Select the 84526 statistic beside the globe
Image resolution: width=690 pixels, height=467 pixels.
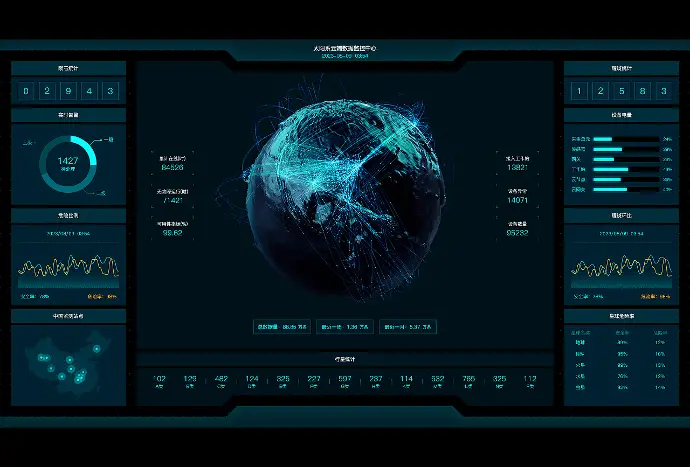(x=172, y=168)
